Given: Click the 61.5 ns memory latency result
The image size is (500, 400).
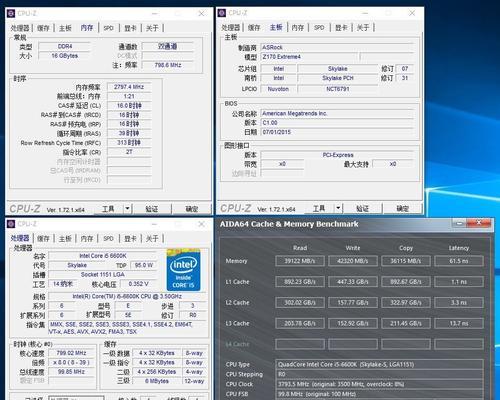Looking at the screenshot, I should [x=459, y=261].
